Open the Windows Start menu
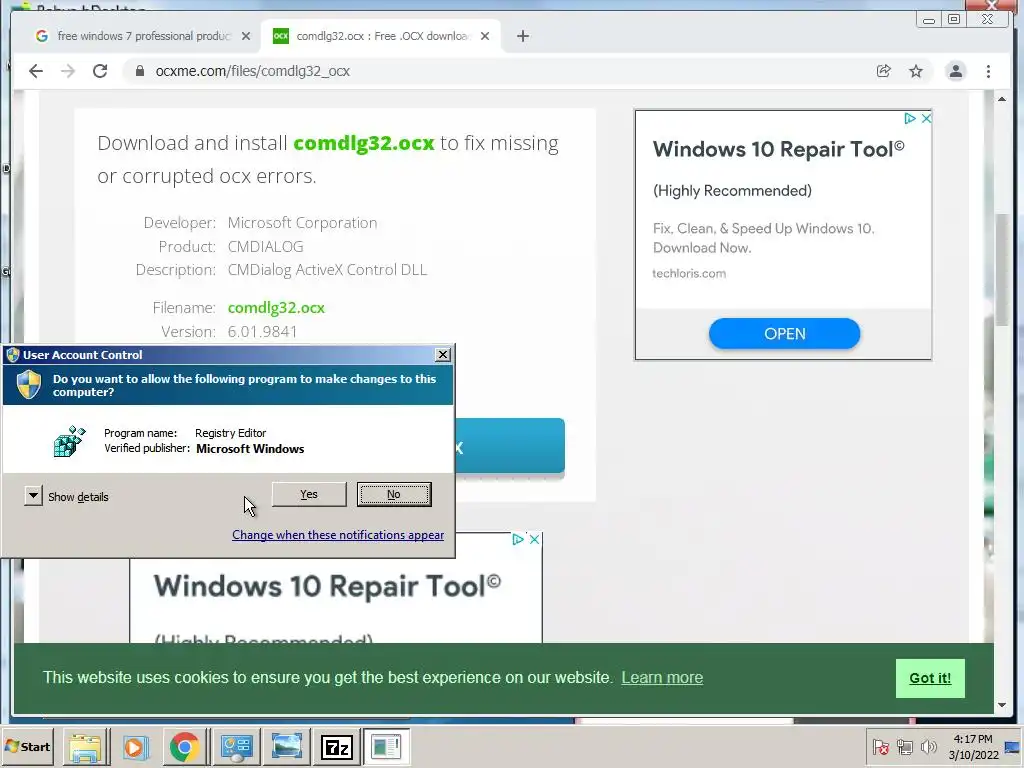This screenshot has width=1024, height=768. click(x=27, y=746)
